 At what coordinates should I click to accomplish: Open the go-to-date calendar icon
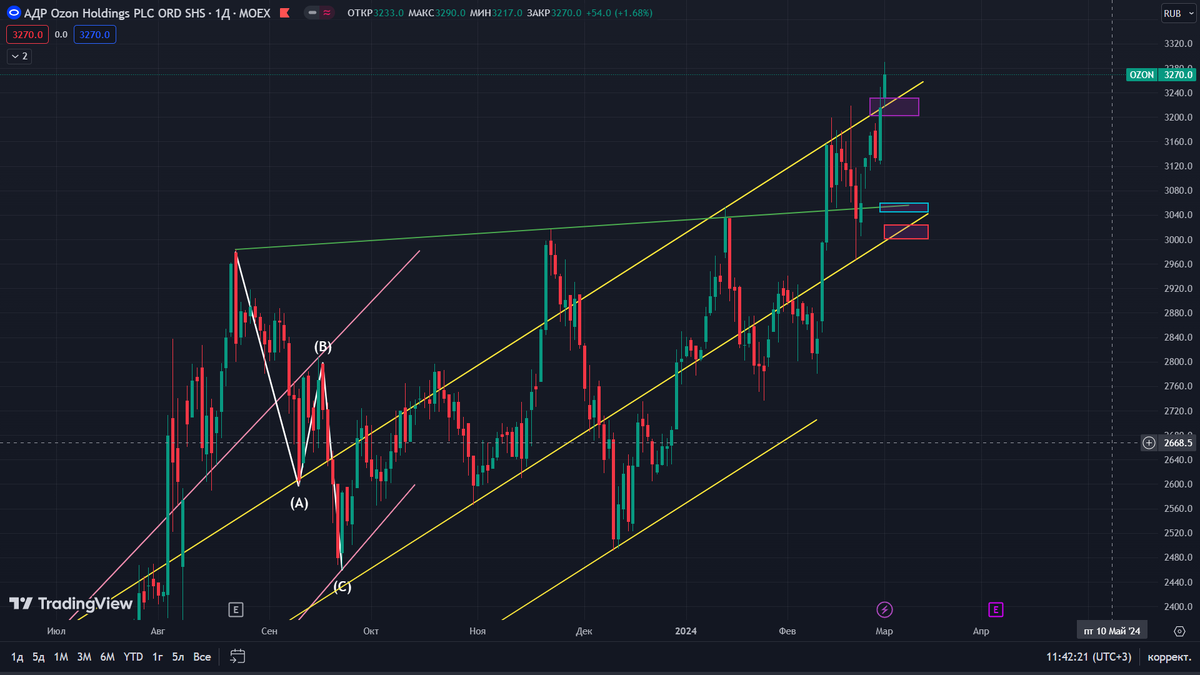click(x=237, y=657)
